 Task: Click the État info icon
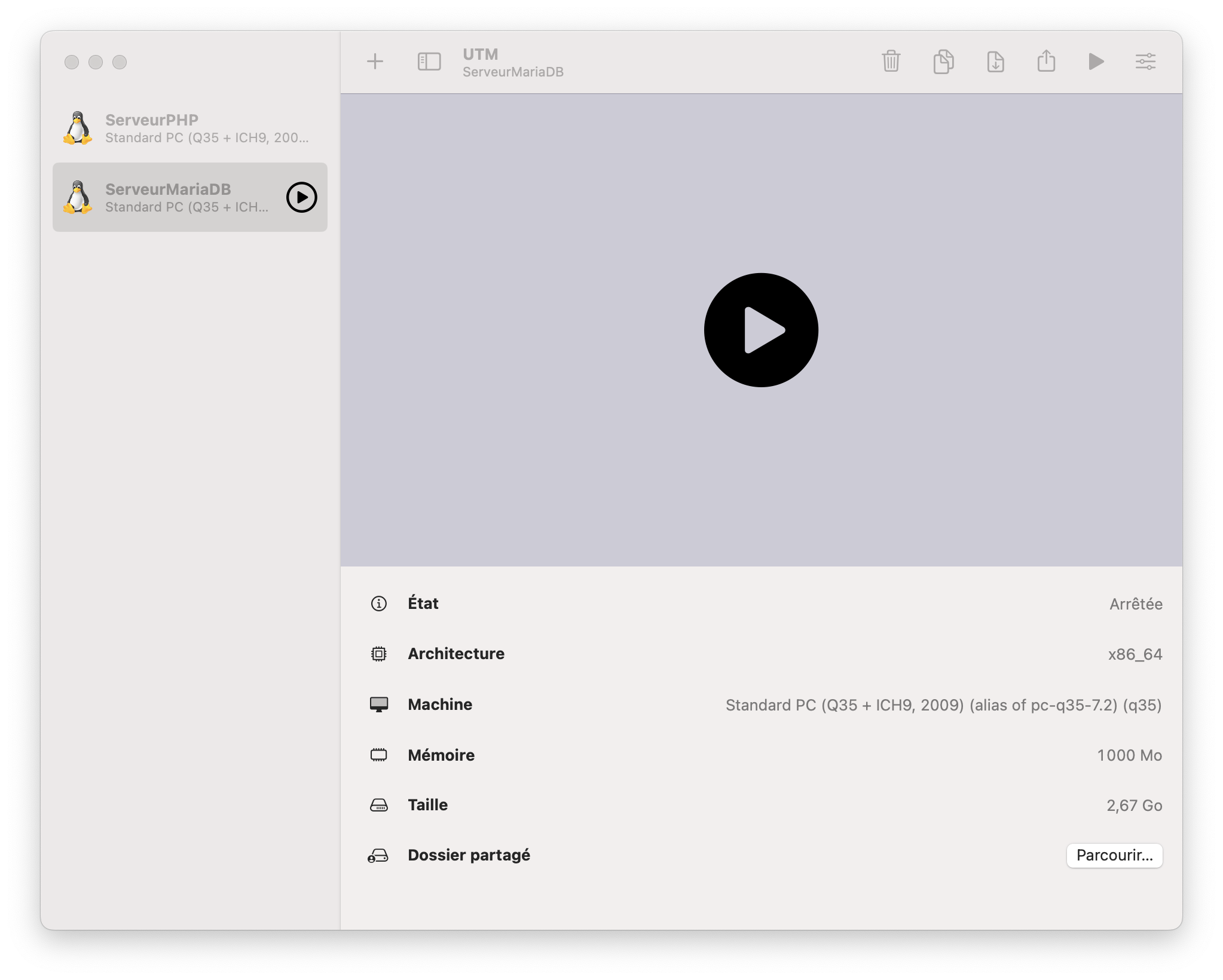[x=378, y=604]
